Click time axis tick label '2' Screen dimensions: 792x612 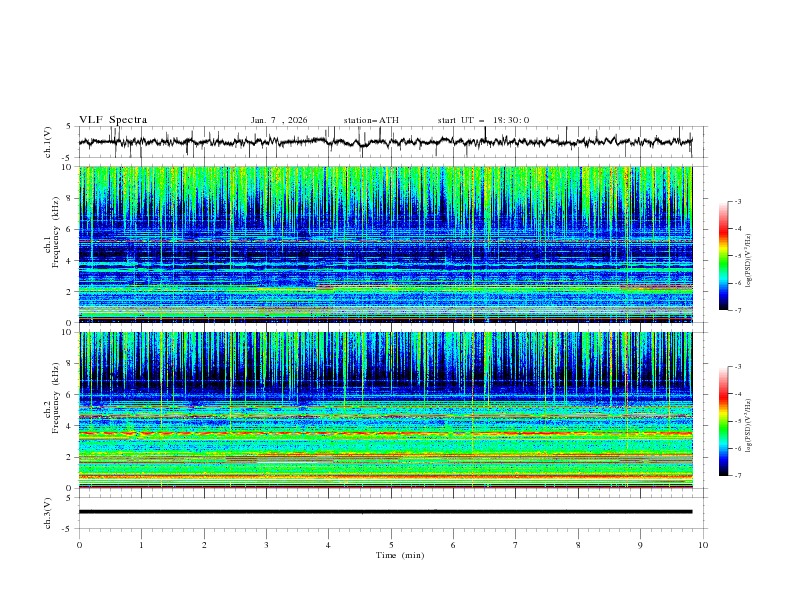[x=204, y=545]
